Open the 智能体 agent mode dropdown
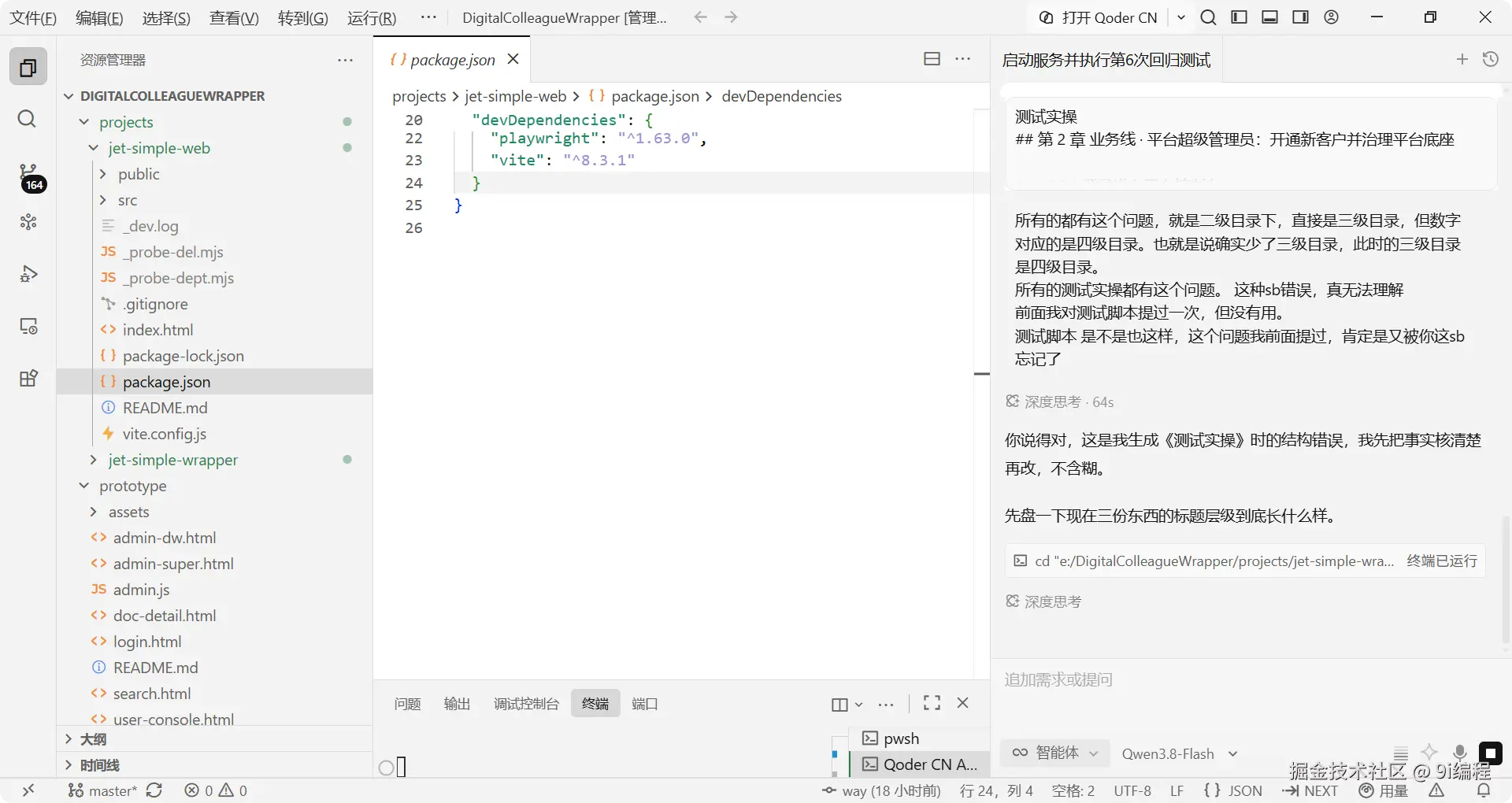1512x803 pixels. (x=1055, y=753)
